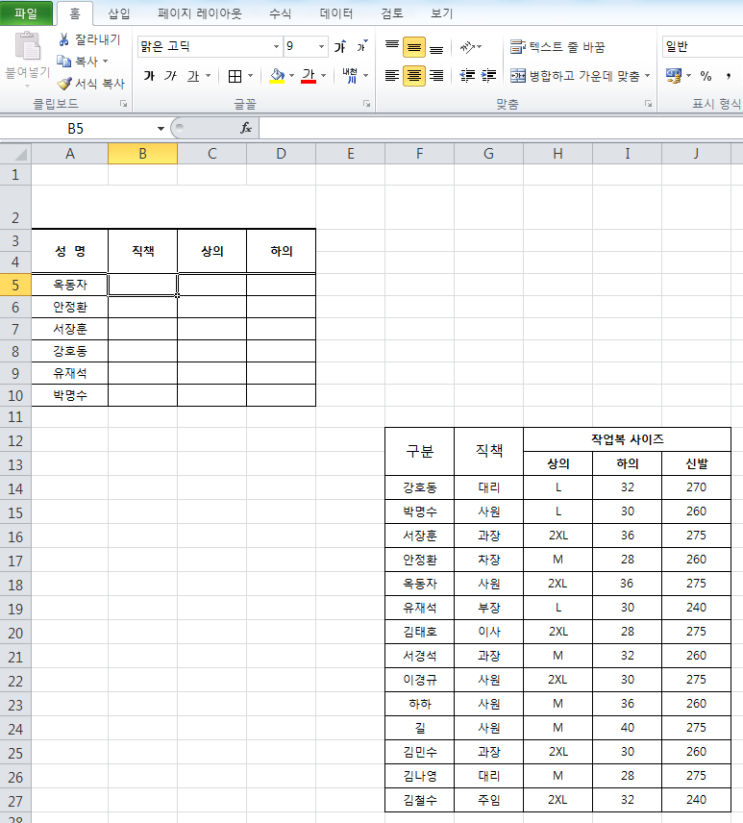Click the 작업복 사이즈 header cell
This screenshot has height=823, width=743.
[x=627, y=439]
